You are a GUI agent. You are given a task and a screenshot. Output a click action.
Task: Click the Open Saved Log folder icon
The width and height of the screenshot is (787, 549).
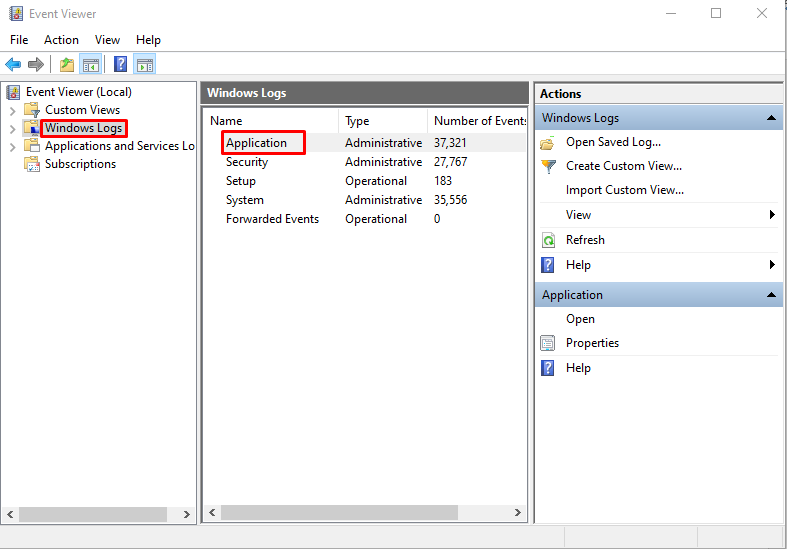click(548, 143)
